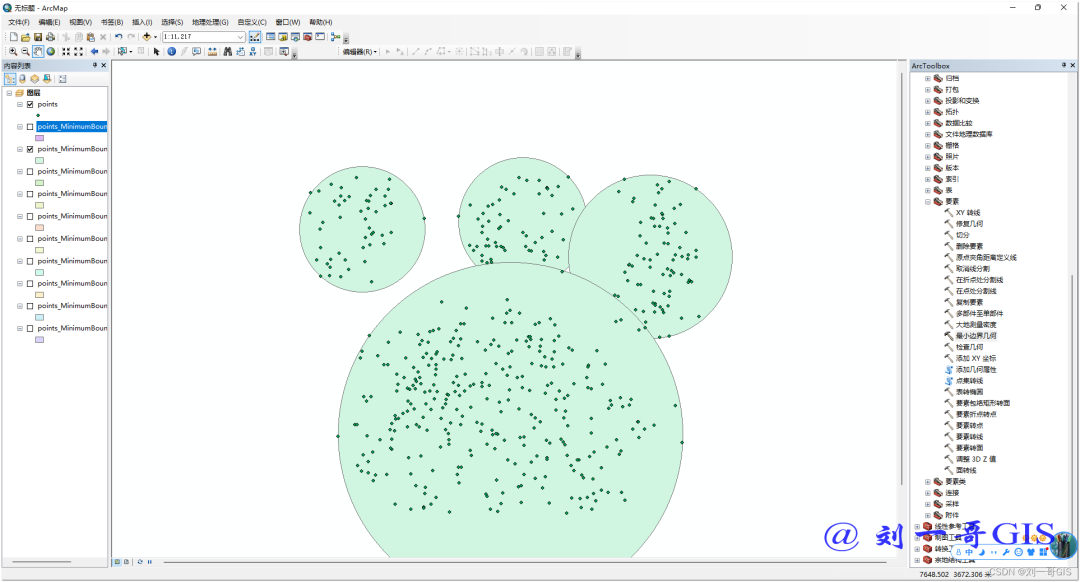
Task: Open the Python window icon
Action: pos(320,37)
